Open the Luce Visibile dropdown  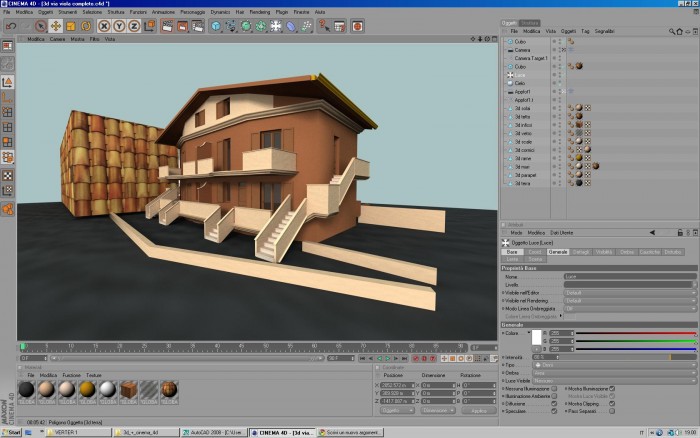point(614,381)
